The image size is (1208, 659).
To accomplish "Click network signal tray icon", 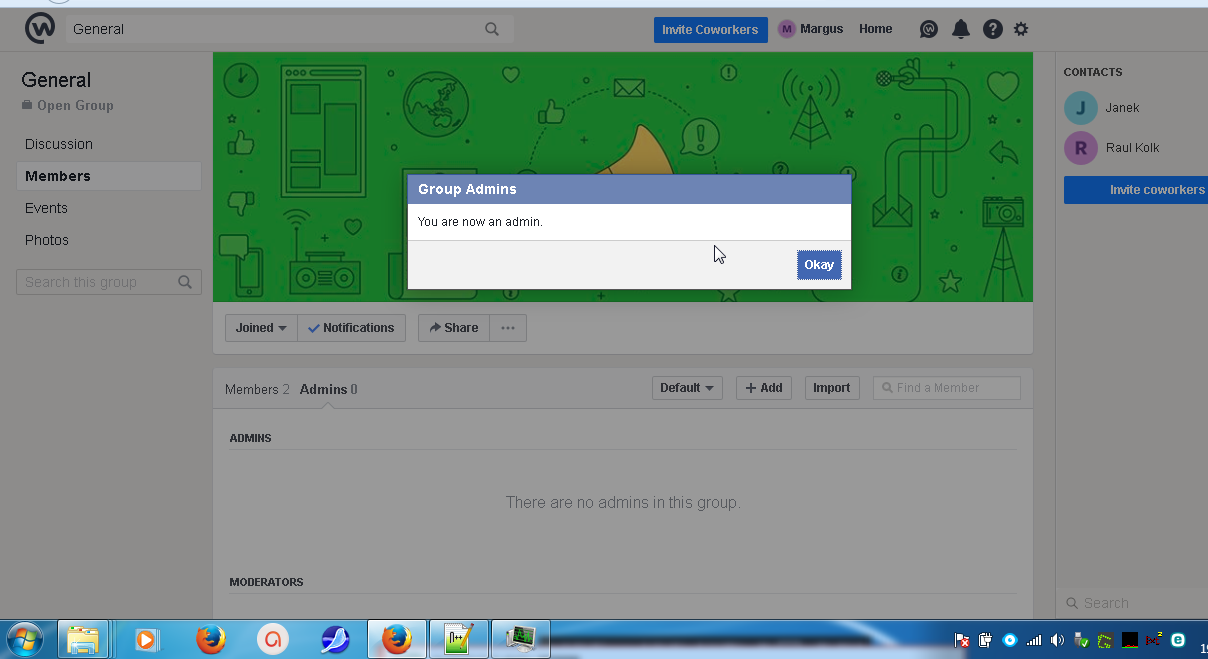I will pyautogui.click(x=1034, y=640).
